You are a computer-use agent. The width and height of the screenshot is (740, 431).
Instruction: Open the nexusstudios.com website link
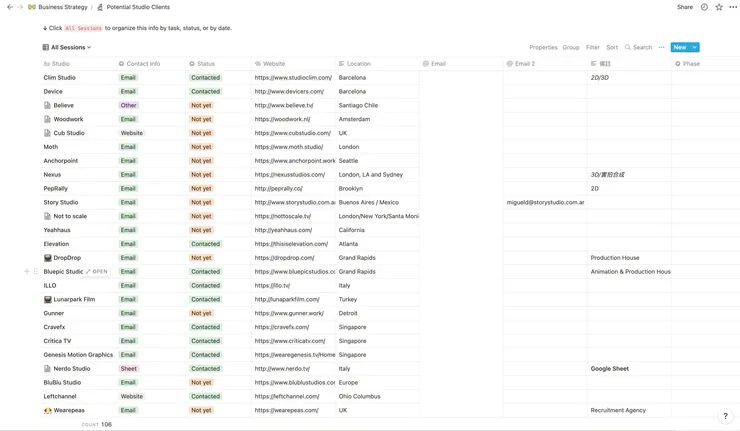pyautogui.click(x=290, y=175)
